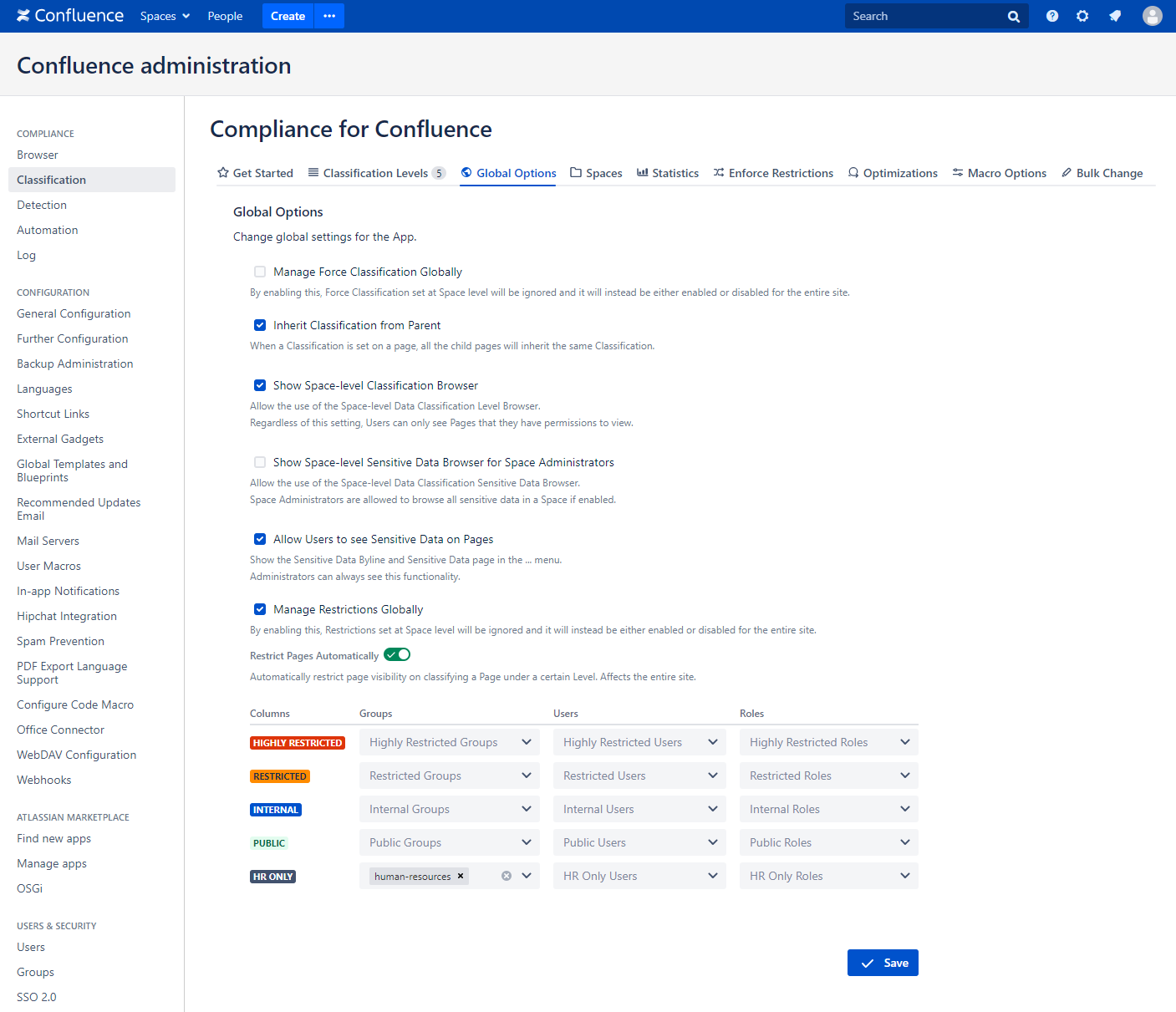Screen dimensions: 1176x1012
Task: Switch to the Spaces tab
Action: click(596, 173)
